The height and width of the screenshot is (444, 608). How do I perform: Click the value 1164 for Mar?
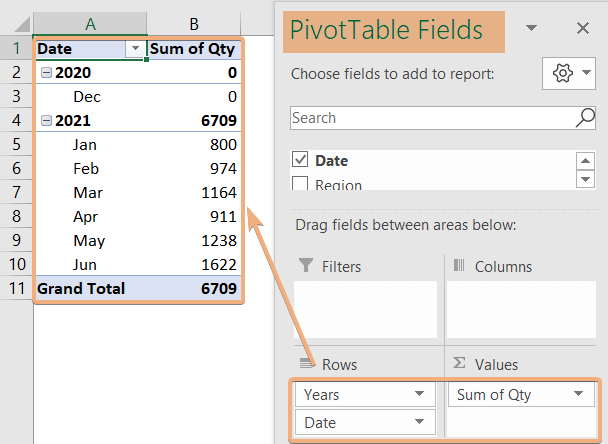pos(219,193)
